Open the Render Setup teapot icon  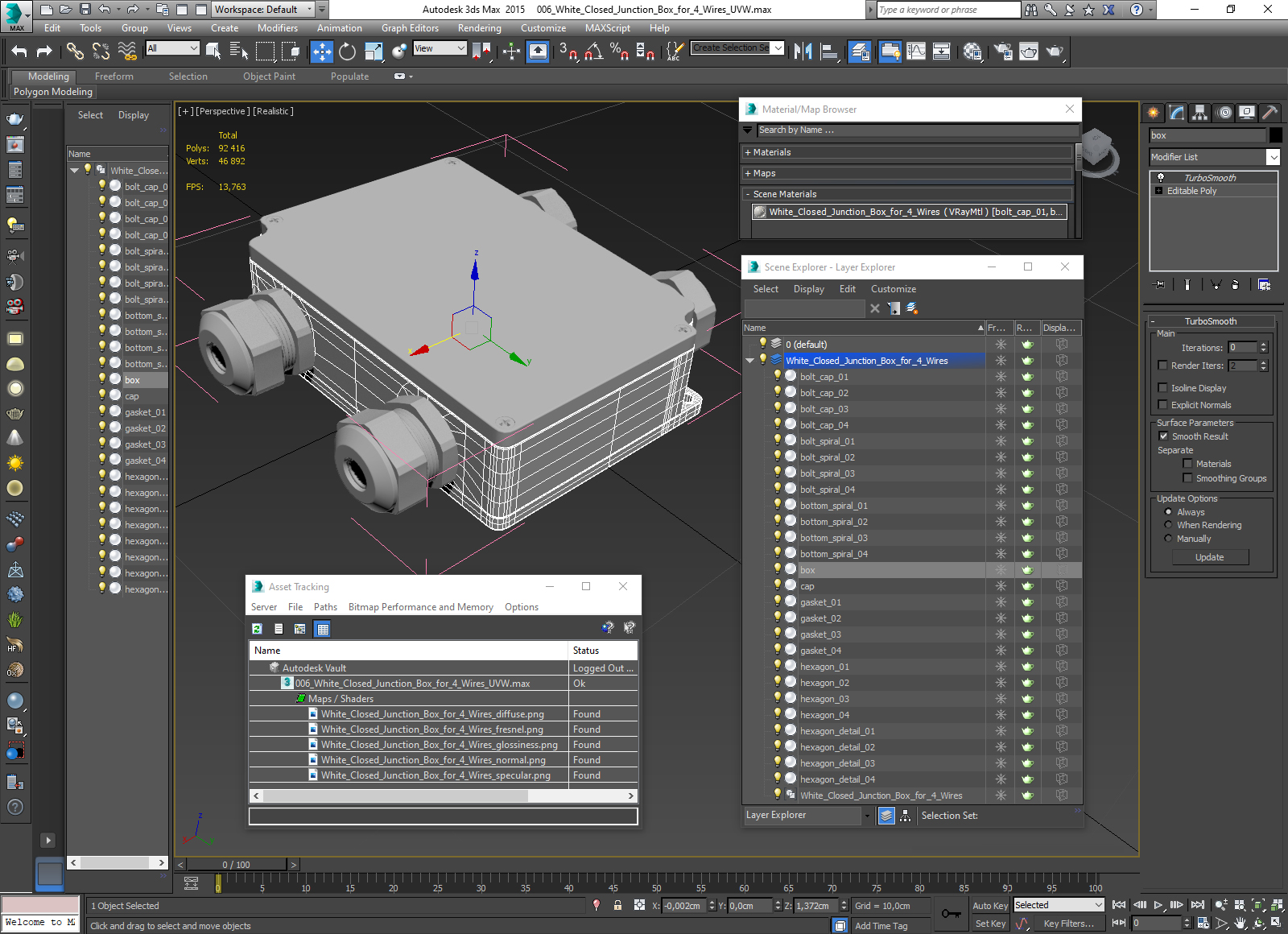1003,52
